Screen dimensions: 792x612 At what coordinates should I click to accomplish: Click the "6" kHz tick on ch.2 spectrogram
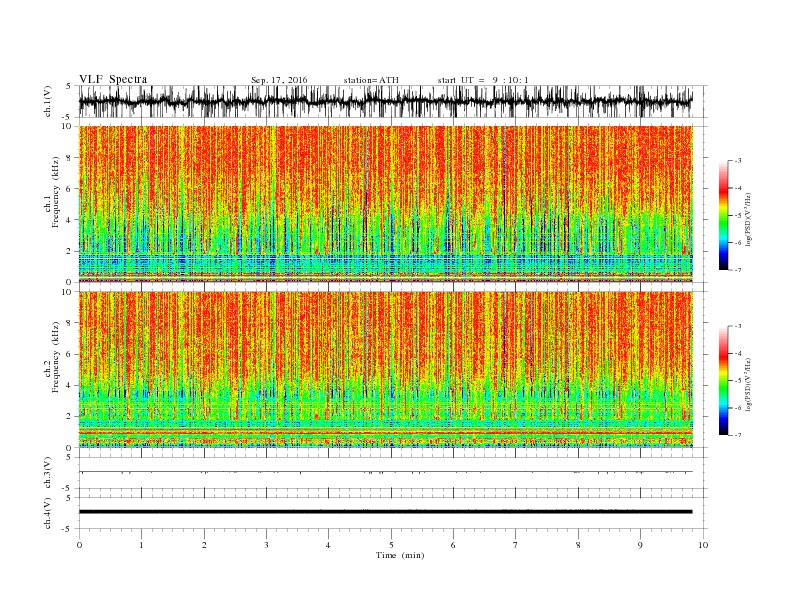click(x=68, y=354)
